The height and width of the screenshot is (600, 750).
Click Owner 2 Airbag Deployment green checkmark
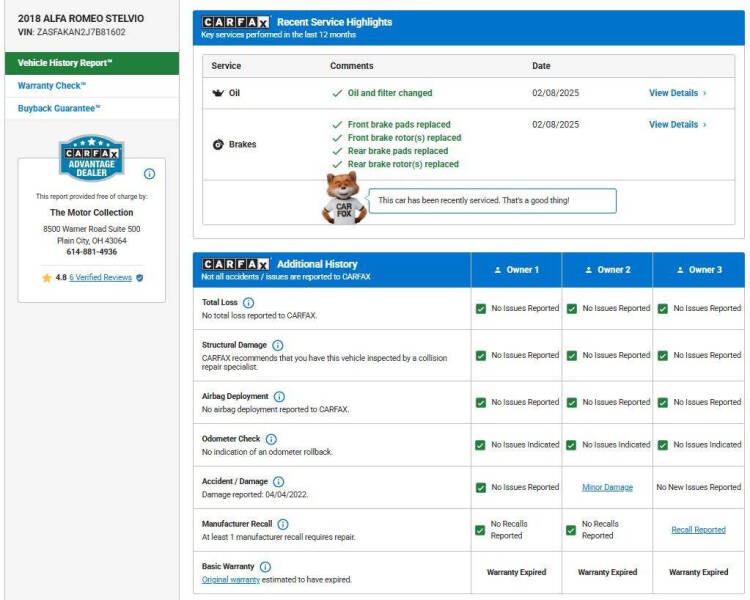[x=572, y=402]
